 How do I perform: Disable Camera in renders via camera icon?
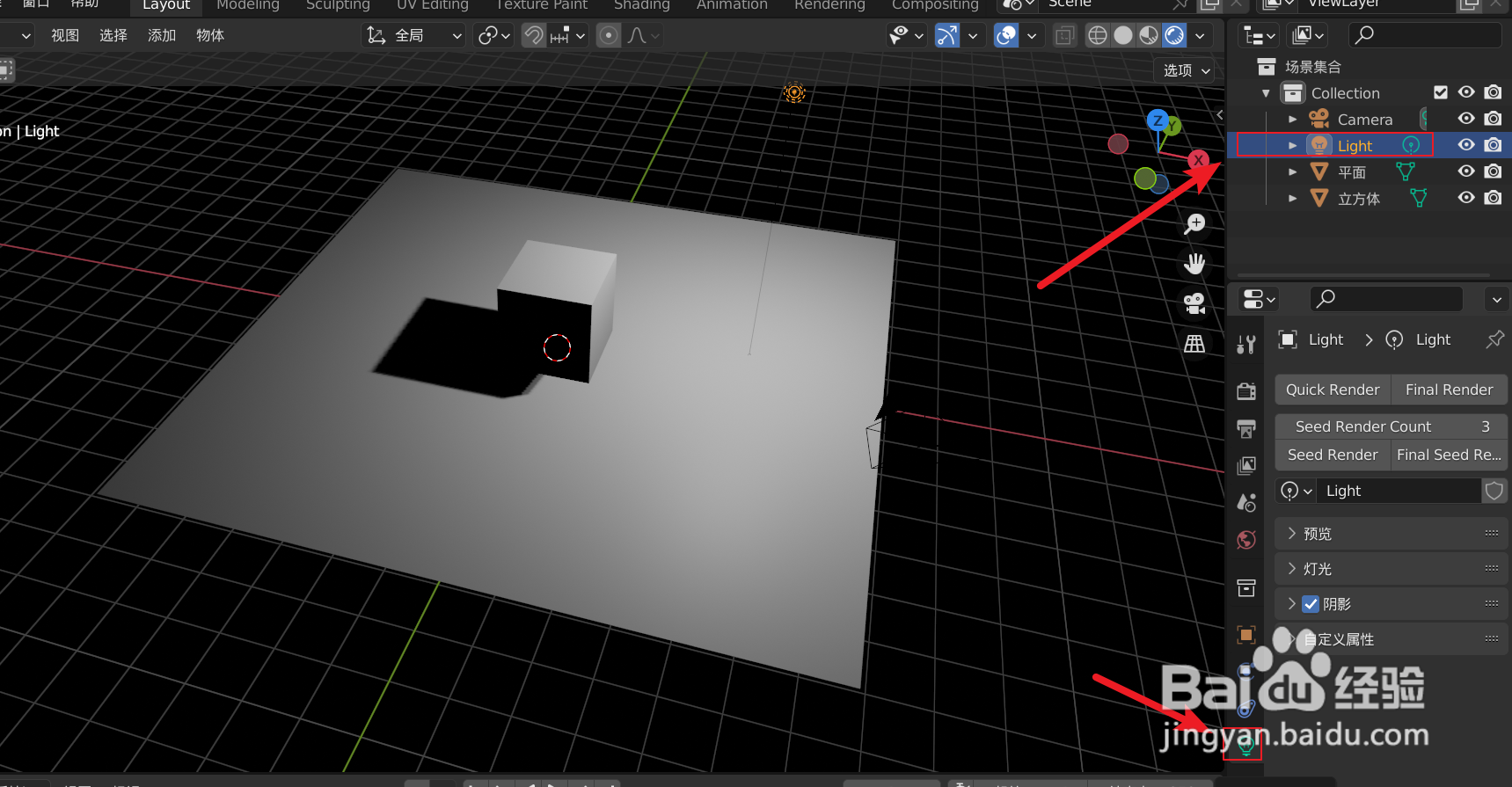click(1493, 119)
